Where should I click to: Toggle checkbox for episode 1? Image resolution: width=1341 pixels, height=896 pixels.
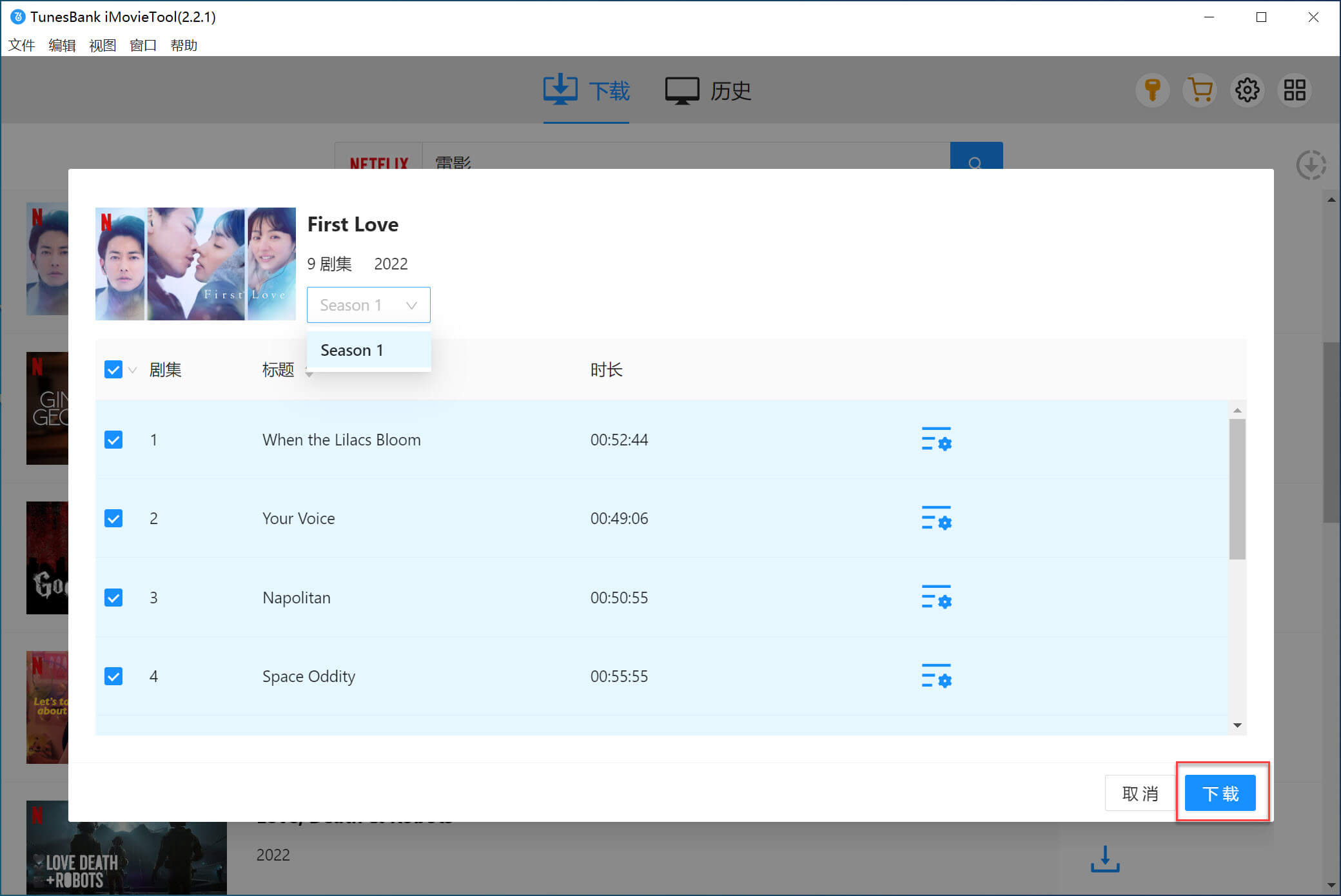pyautogui.click(x=114, y=438)
